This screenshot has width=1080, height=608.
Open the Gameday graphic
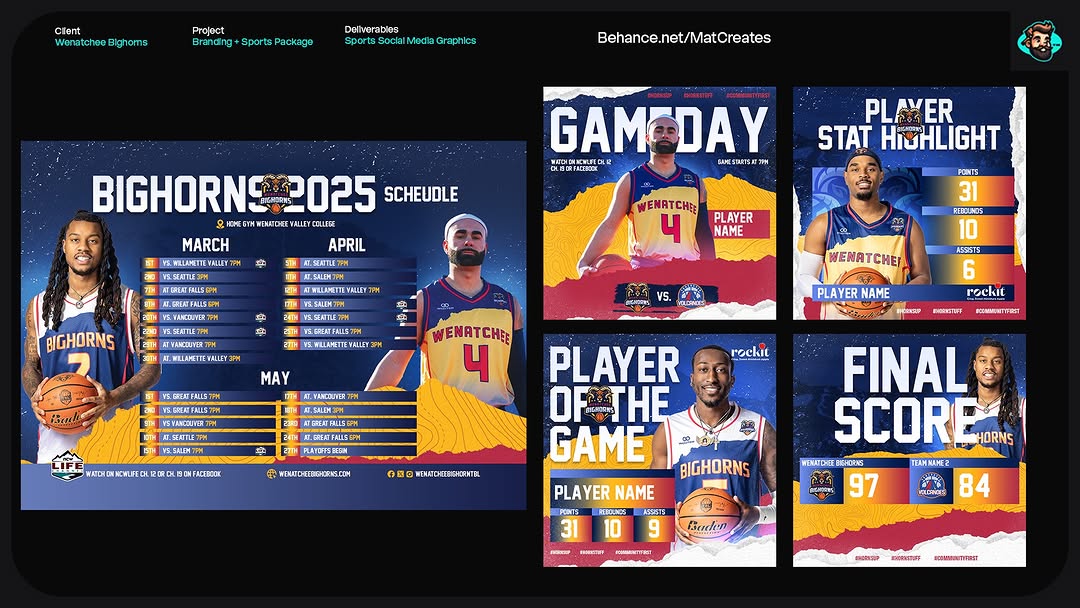pos(660,203)
